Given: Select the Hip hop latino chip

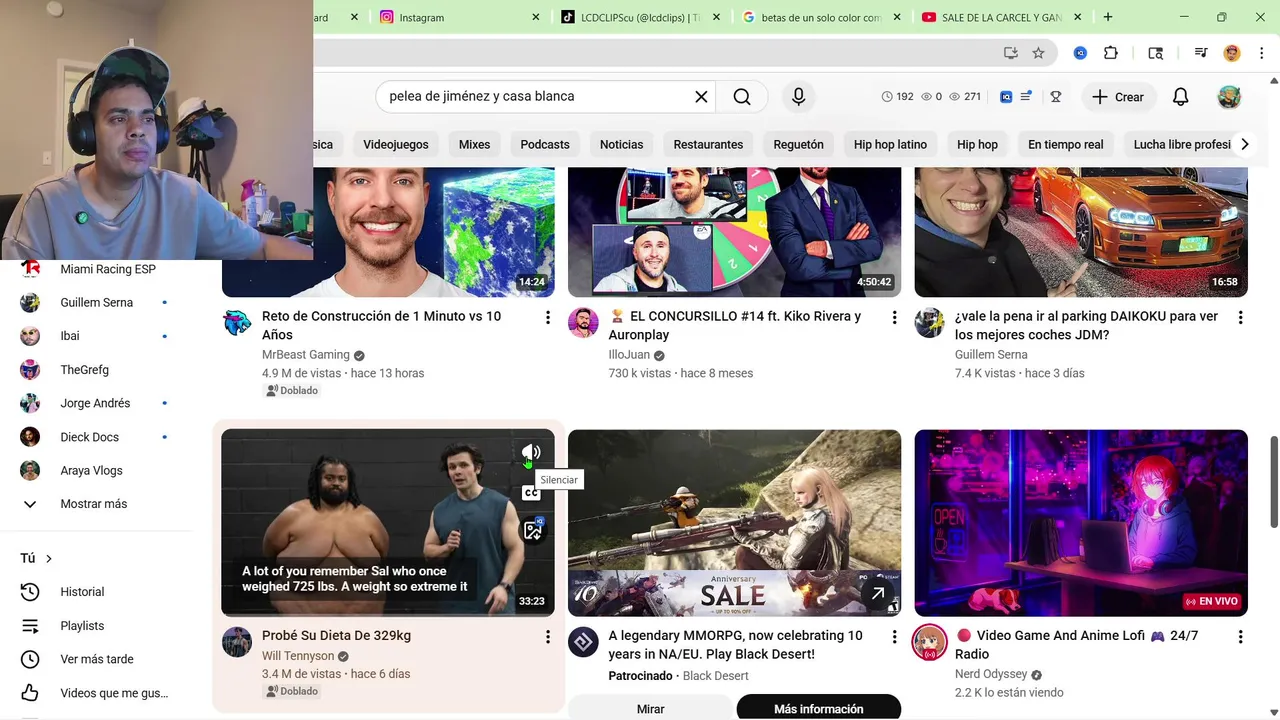Looking at the screenshot, I should point(890,144).
